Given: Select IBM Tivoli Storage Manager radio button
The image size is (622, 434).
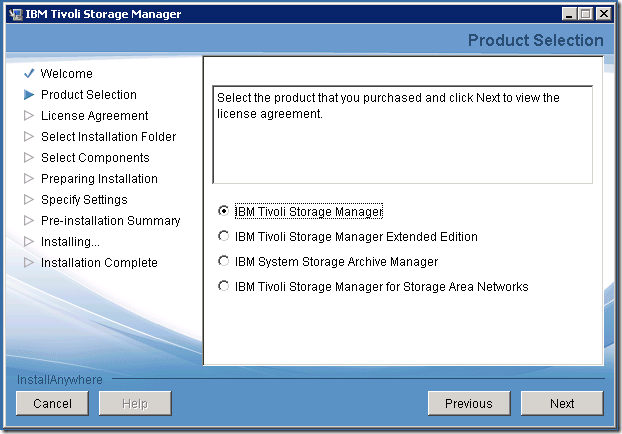Looking at the screenshot, I should coord(223,211).
